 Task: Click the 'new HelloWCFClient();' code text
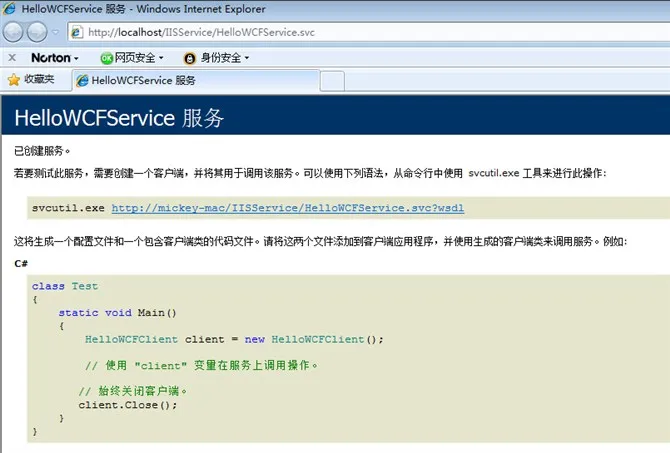(x=314, y=339)
